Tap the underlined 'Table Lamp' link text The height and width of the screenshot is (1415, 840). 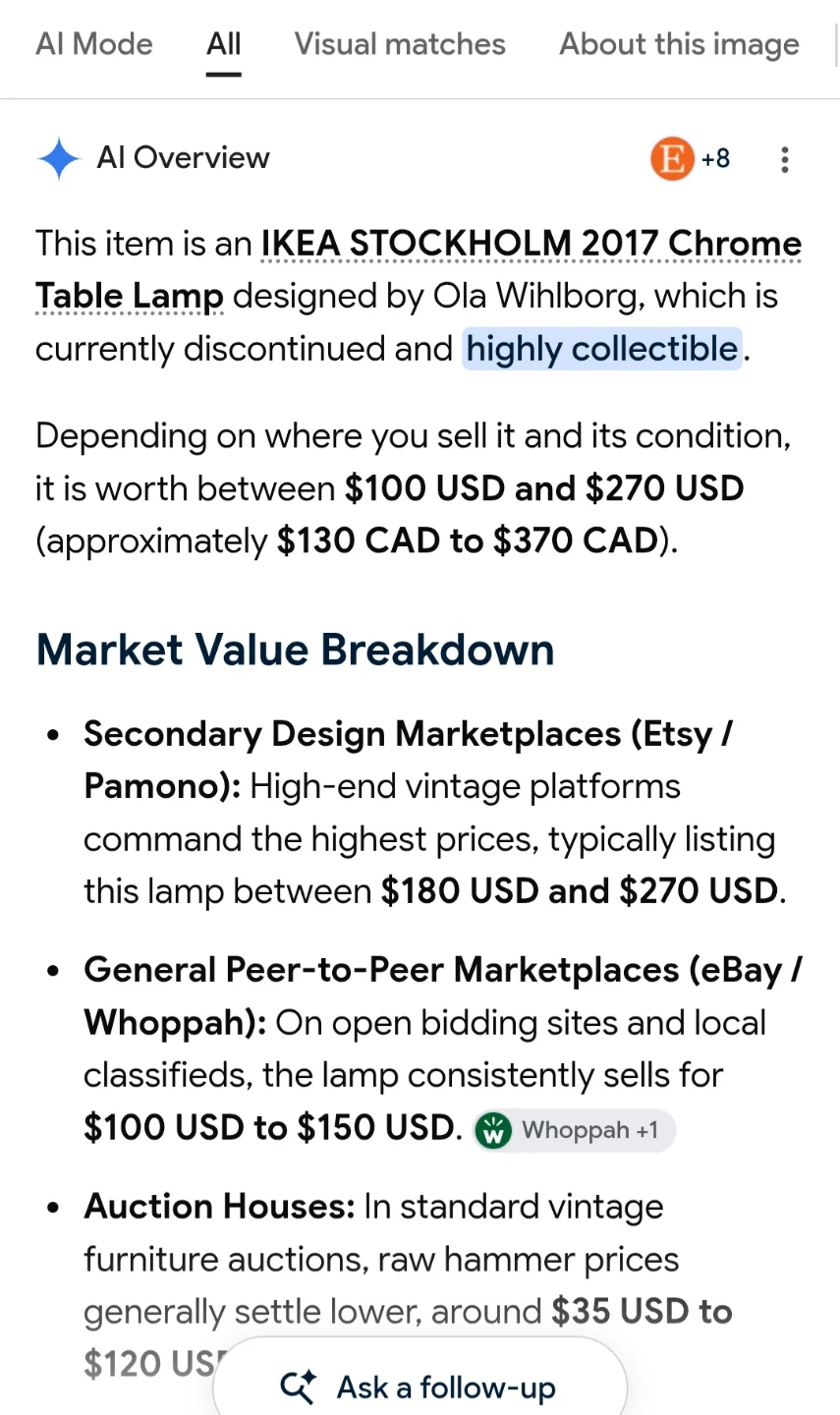pos(130,297)
